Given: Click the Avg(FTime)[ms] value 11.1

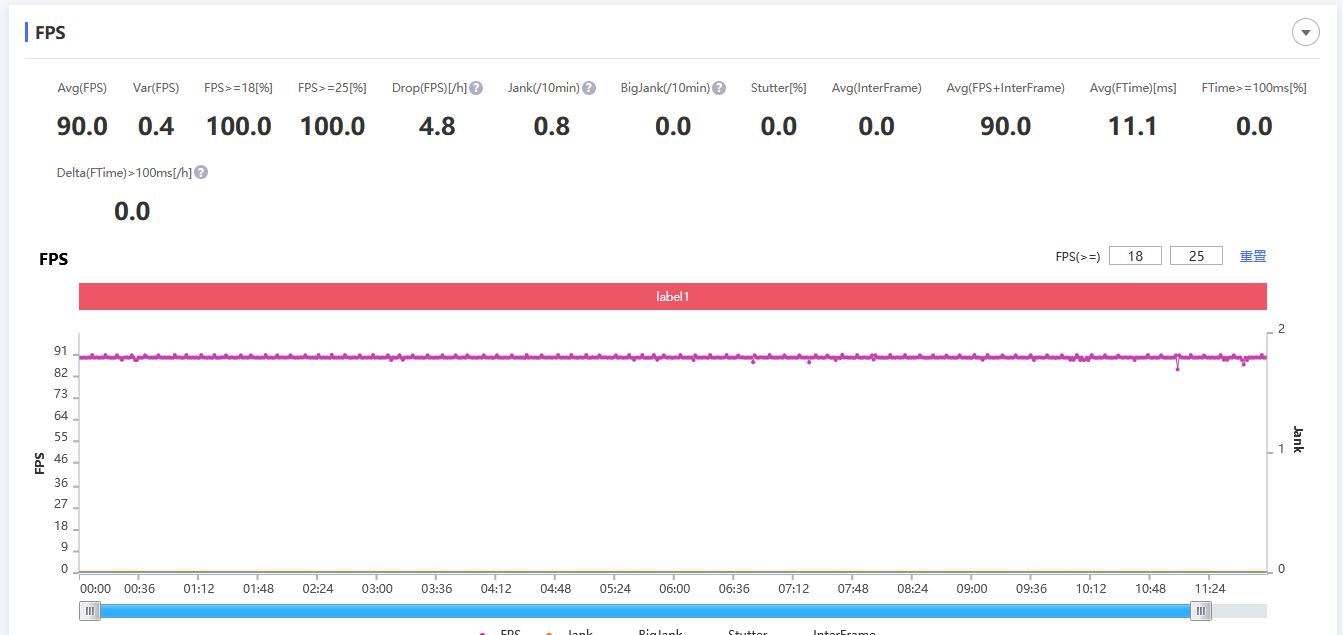Looking at the screenshot, I should tap(1132, 126).
